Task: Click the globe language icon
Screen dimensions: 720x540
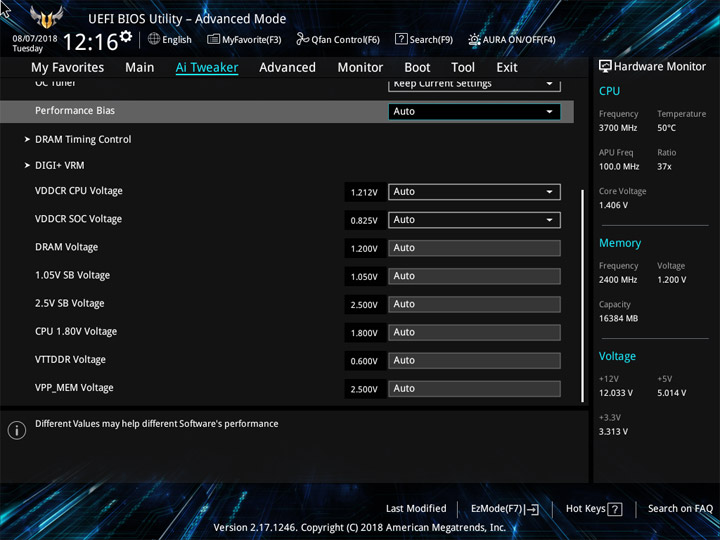Action: (x=154, y=39)
